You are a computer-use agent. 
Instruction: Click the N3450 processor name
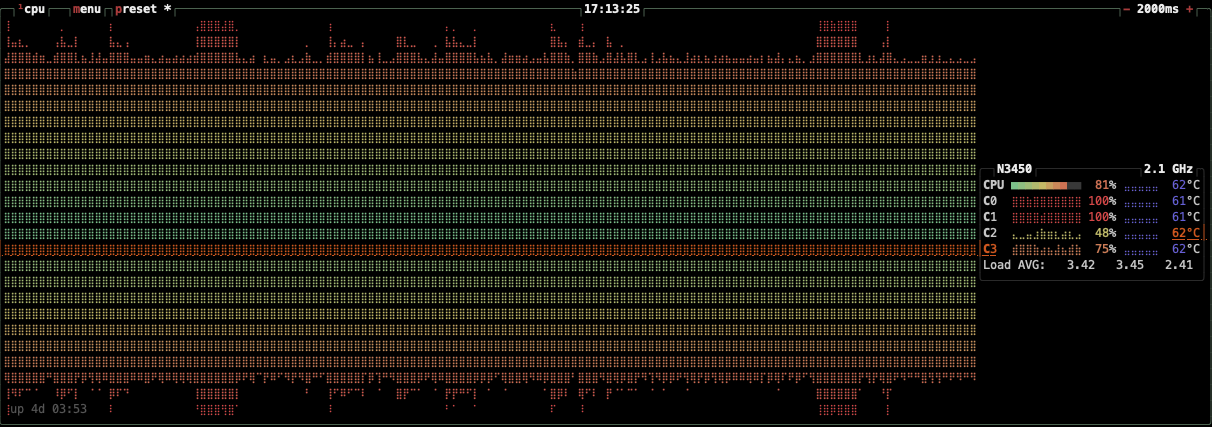[1014, 169]
